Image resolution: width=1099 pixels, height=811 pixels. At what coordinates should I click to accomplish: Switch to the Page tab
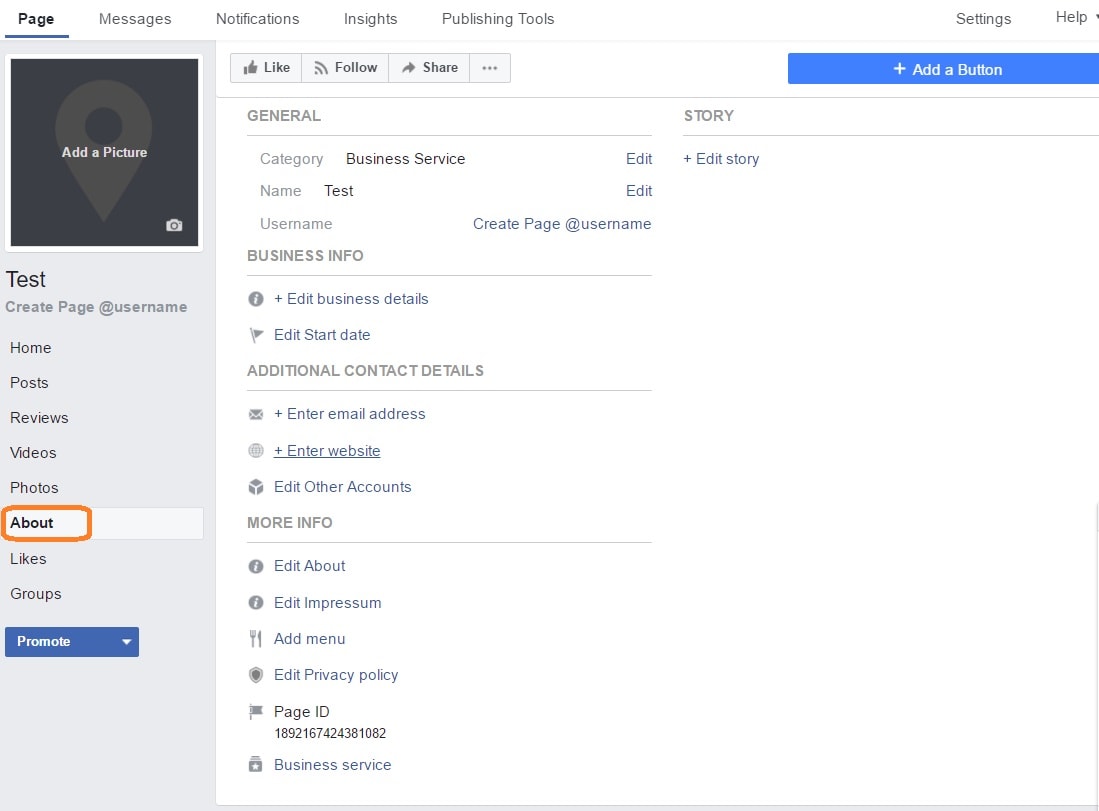pos(36,19)
